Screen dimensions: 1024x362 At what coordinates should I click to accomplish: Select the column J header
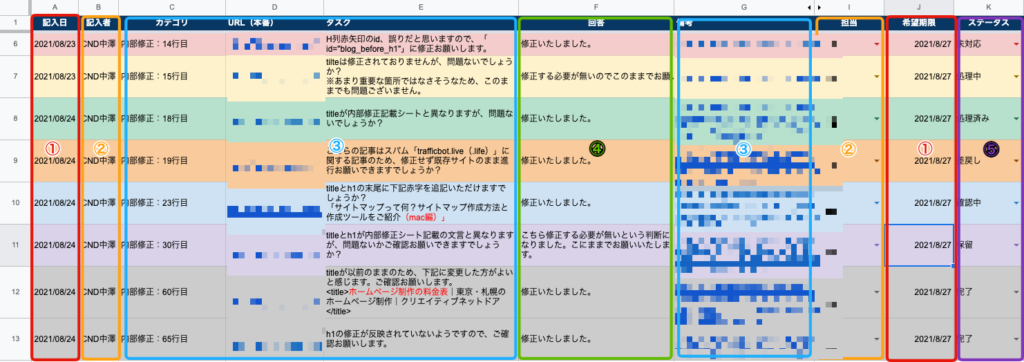click(x=919, y=7)
